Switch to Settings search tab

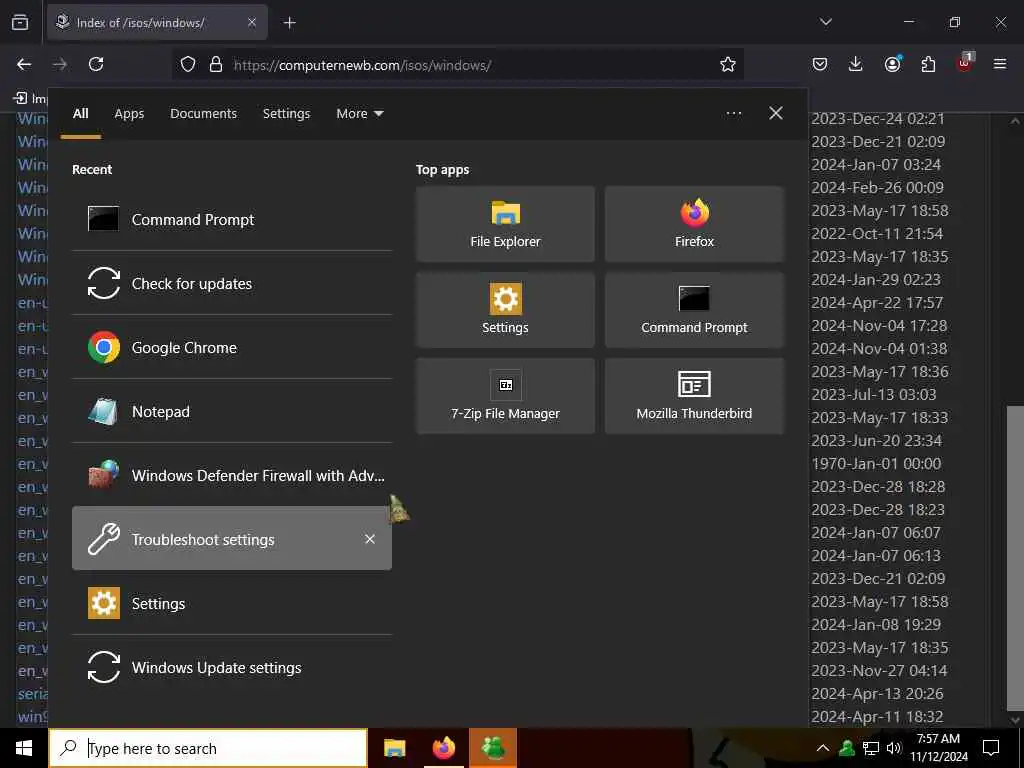(x=286, y=114)
